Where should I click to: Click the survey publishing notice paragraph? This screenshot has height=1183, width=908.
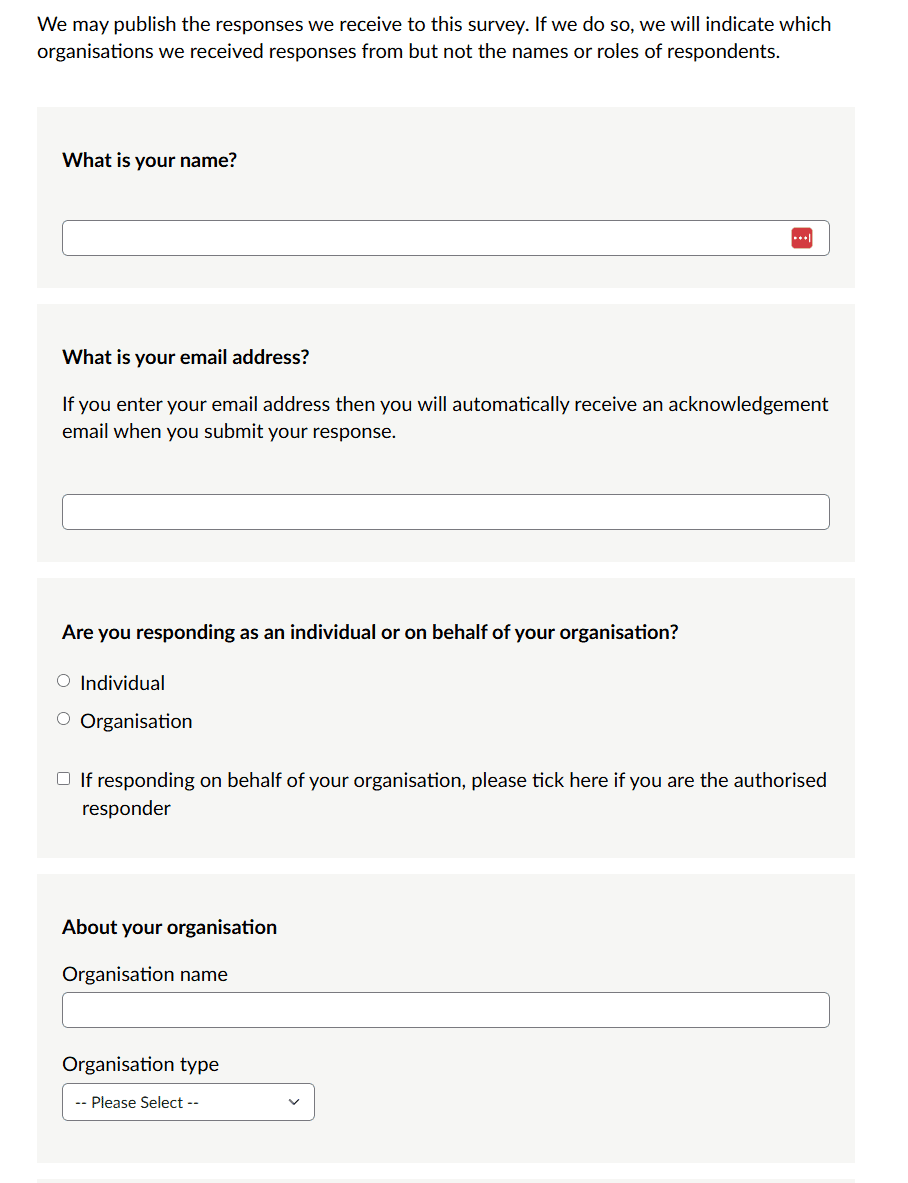pyautogui.click(x=434, y=37)
